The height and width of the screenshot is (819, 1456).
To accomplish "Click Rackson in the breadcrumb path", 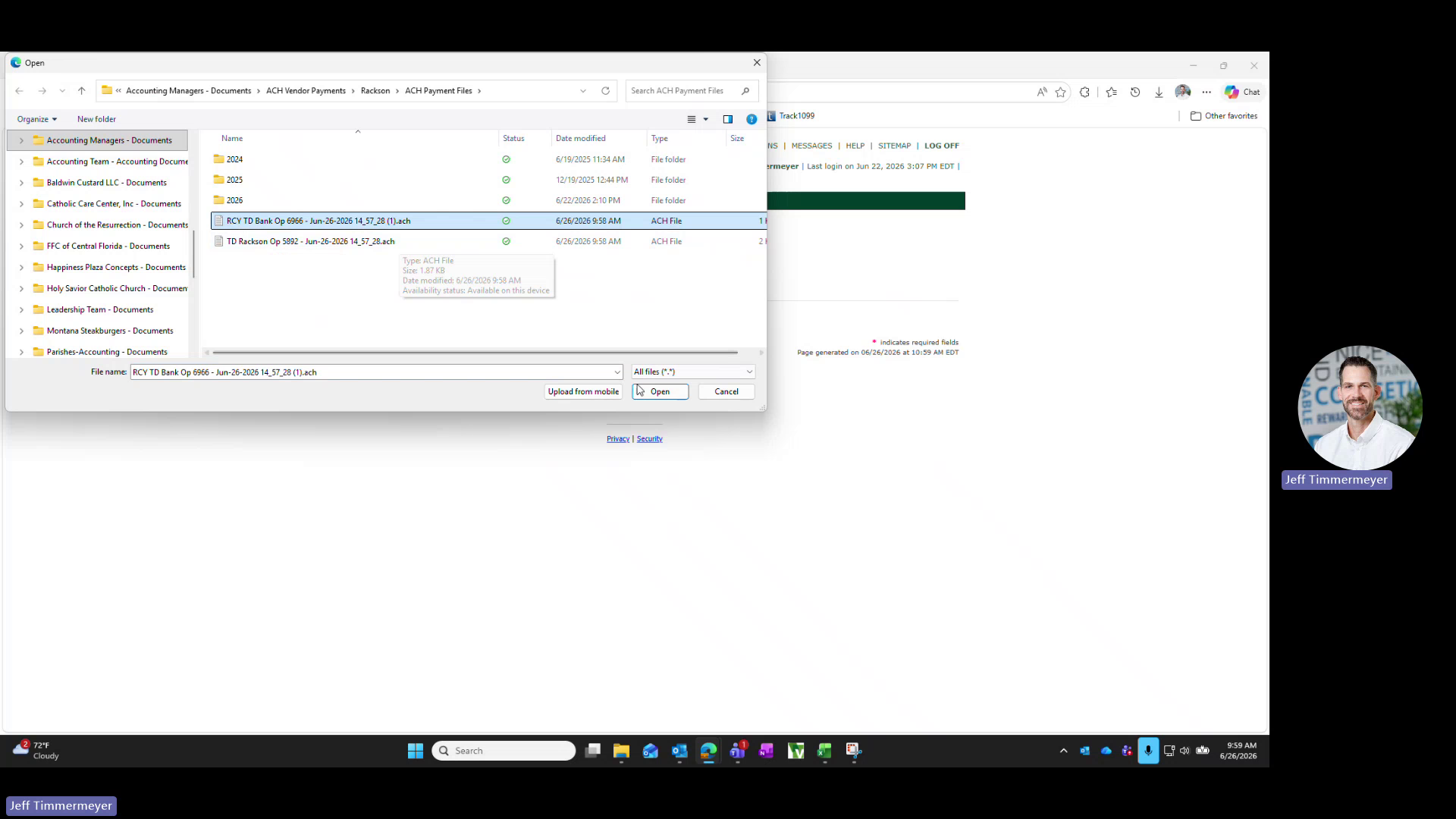I will [x=375, y=91].
